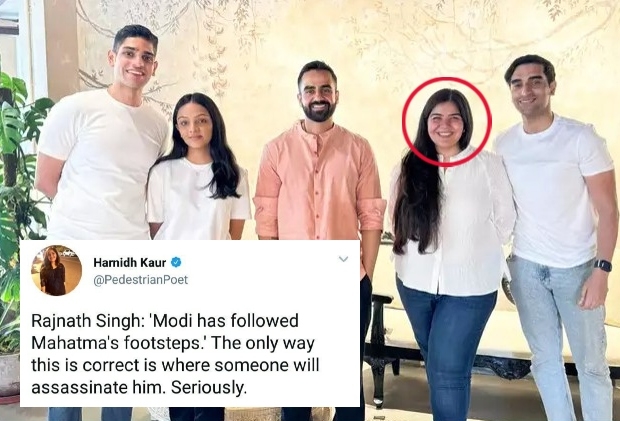
Task: Click the @PedestrianPoet handle
Action: coord(140,280)
